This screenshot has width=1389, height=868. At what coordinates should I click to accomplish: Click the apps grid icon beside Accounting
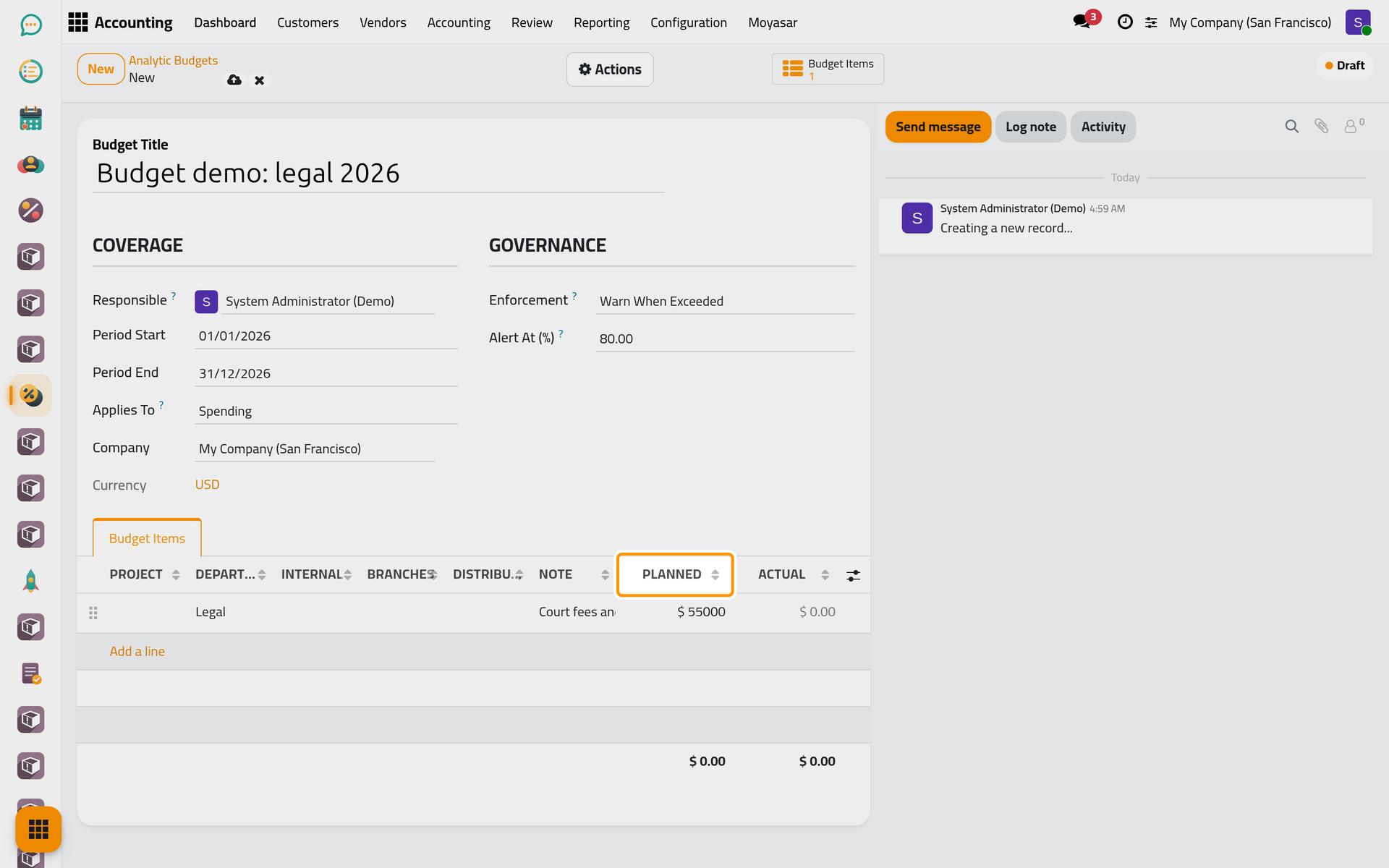point(78,22)
